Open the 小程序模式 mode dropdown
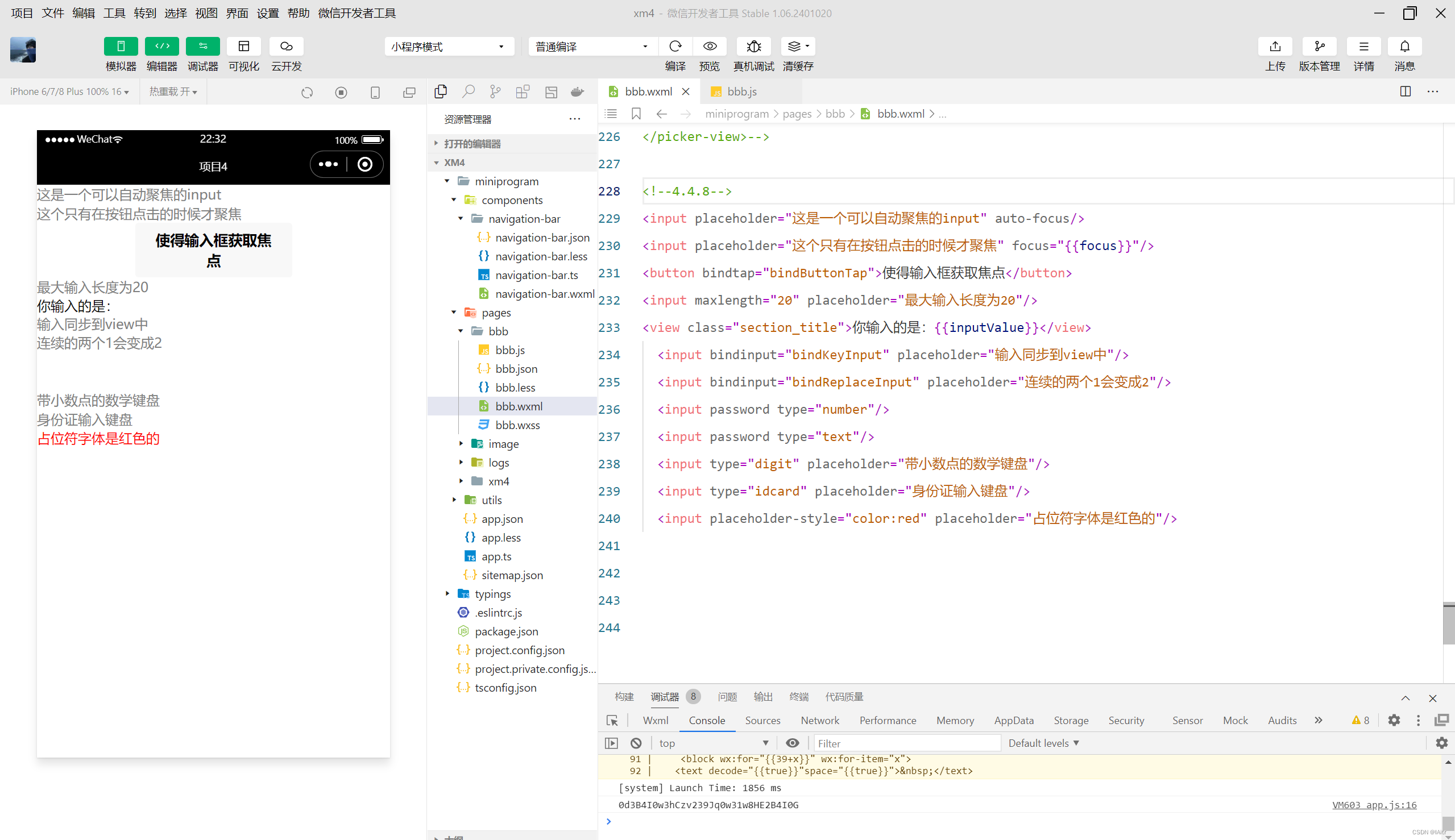Image resolution: width=1455 pixels, height=840 pixels. 449,47
